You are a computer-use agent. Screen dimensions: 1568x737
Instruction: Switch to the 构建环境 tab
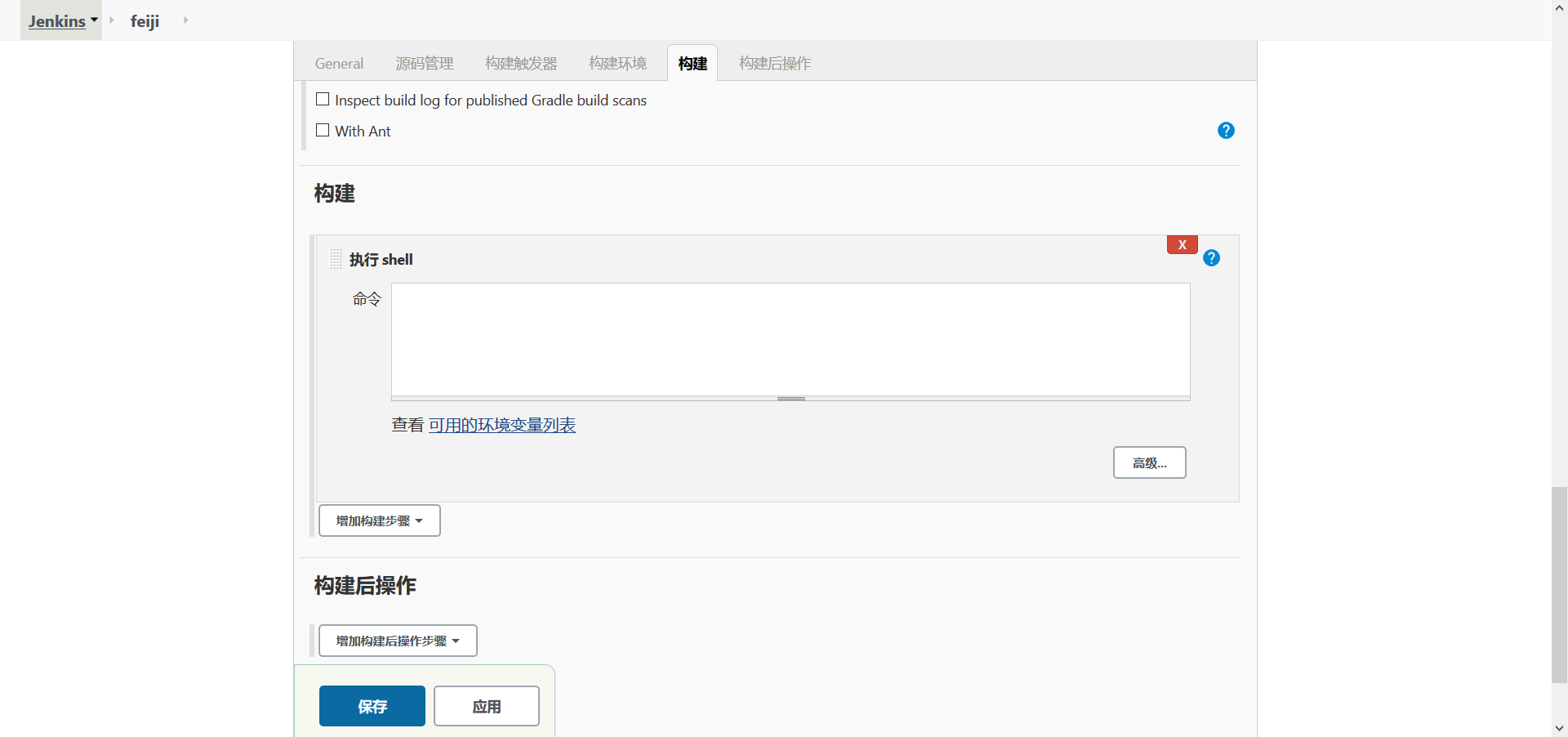tap(617, 63)
